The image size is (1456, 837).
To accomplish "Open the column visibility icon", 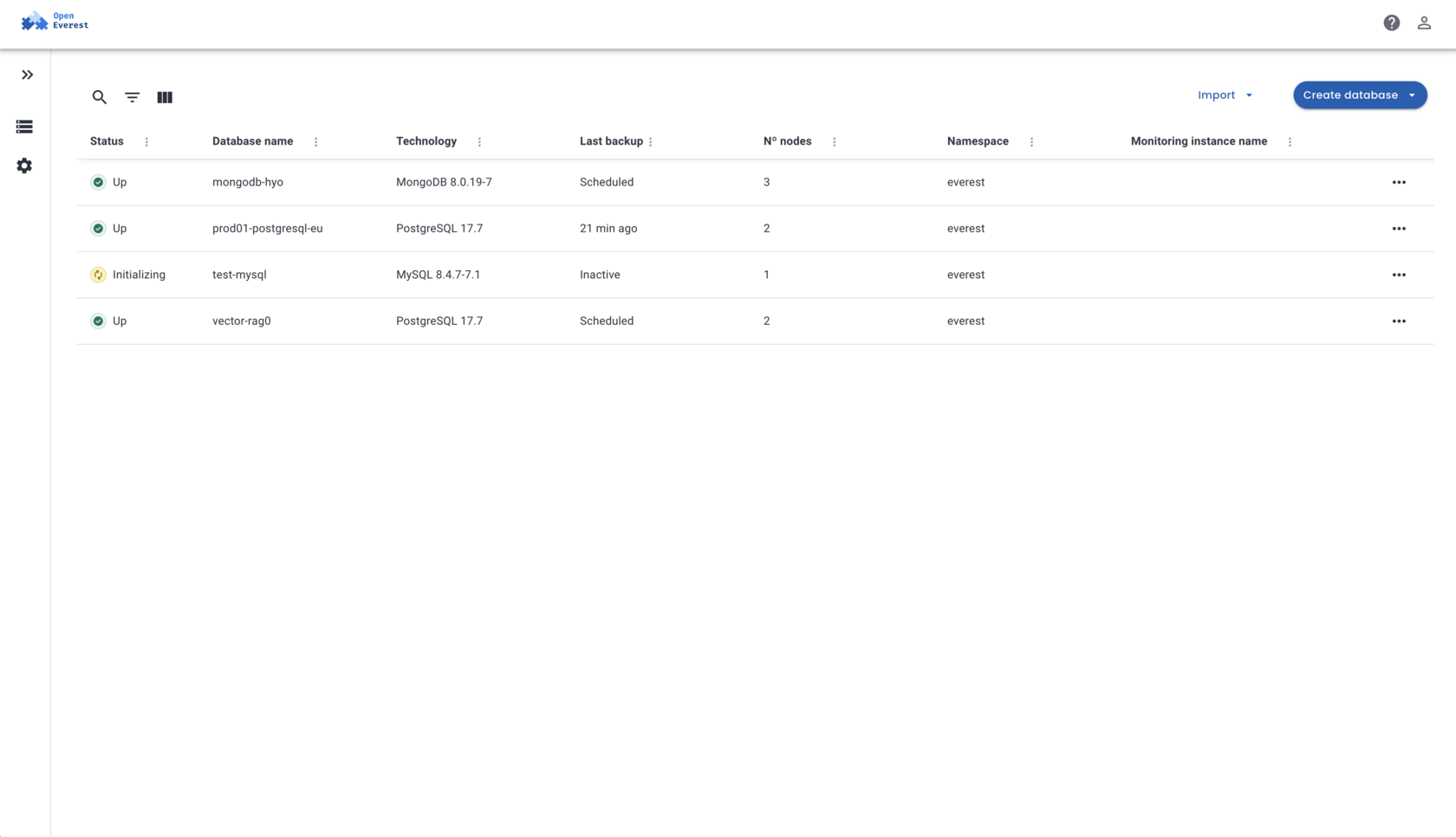I will (165, 97).
